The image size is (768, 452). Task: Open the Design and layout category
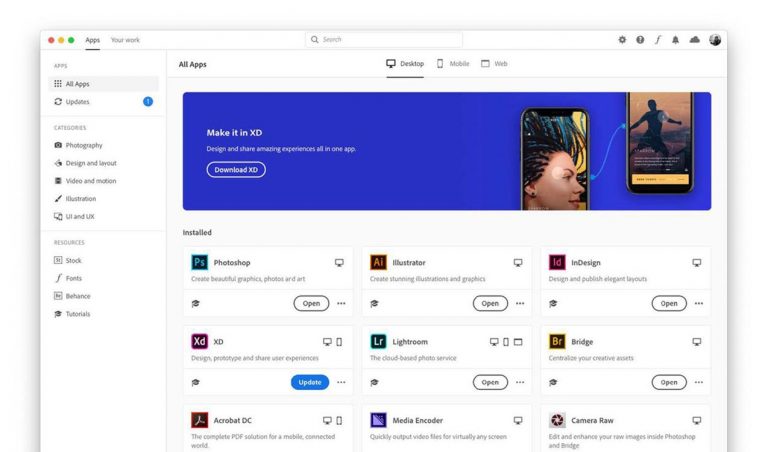pyautogui.click(x=85, y=163)
